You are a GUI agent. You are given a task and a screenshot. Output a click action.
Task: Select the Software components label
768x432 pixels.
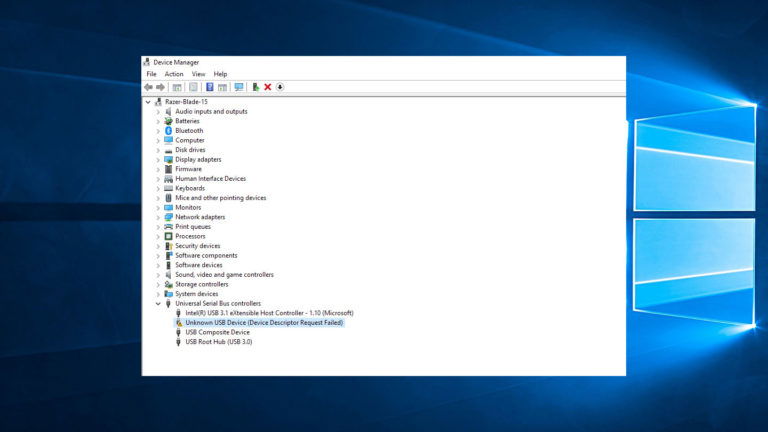tap(206, 256)
